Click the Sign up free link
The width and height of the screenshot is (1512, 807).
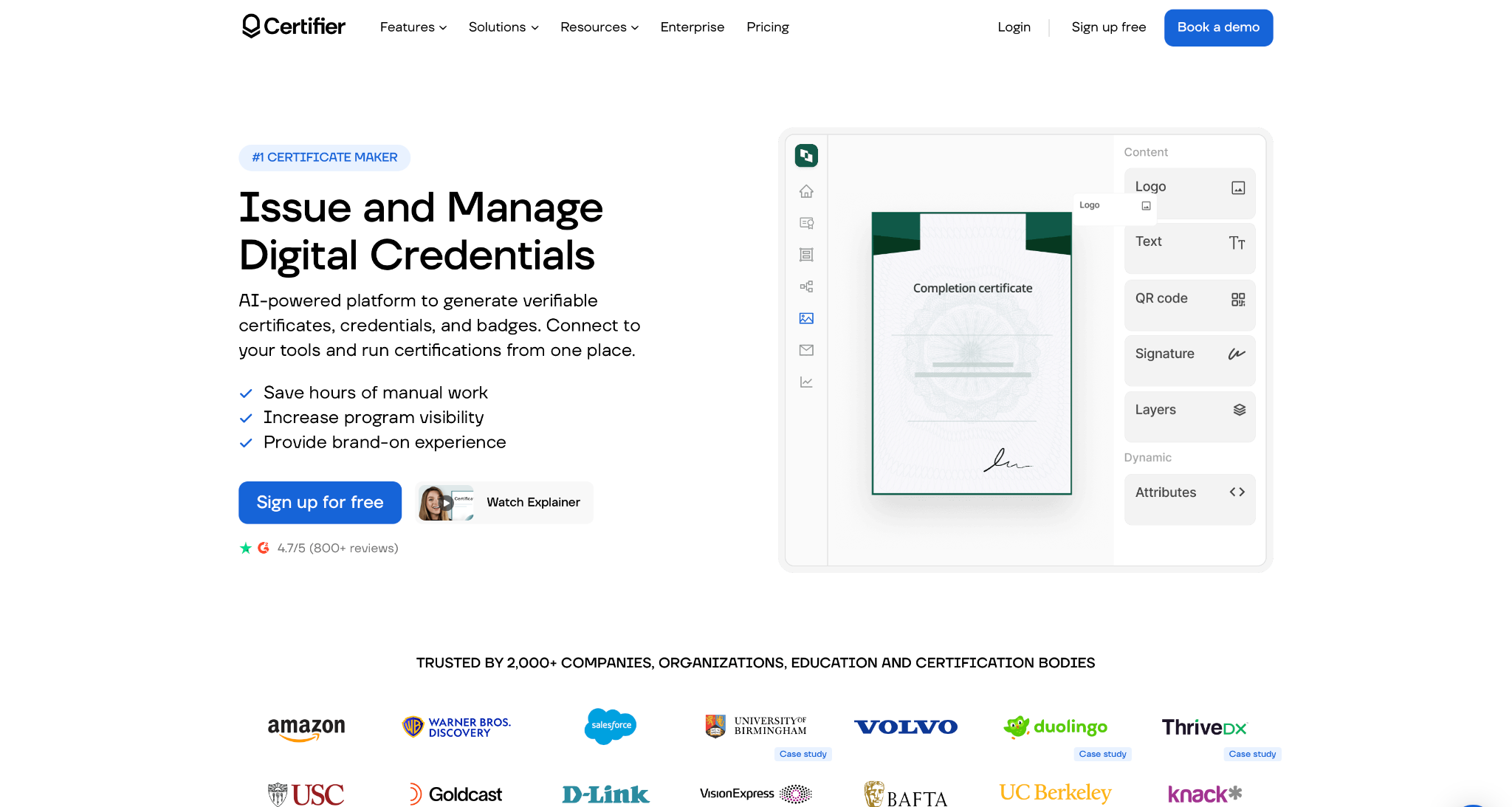[1109, 27]
